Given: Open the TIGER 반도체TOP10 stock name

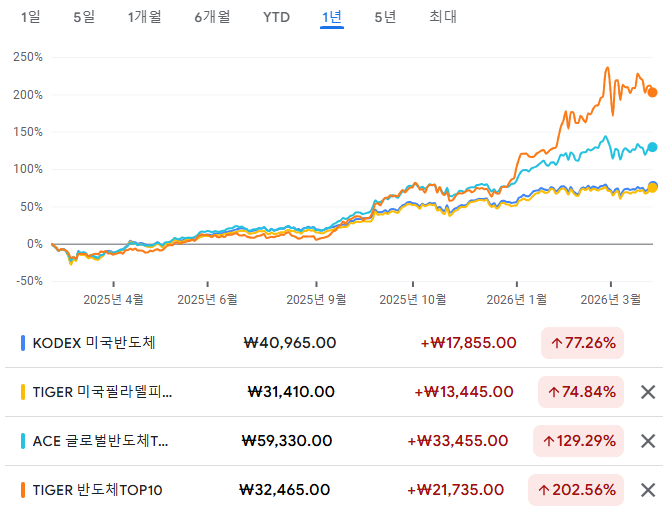Looking at the screenshot, I should pyautogui.click(x=98, y=490).
